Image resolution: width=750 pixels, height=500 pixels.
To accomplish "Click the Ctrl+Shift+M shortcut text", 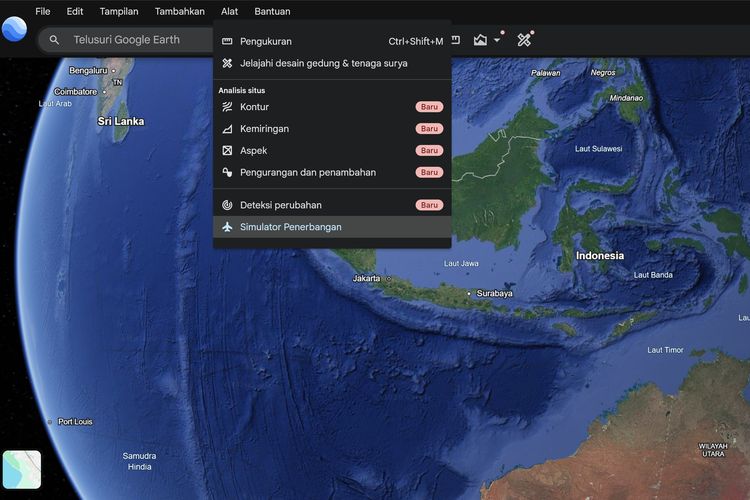I will click(416, 42).
